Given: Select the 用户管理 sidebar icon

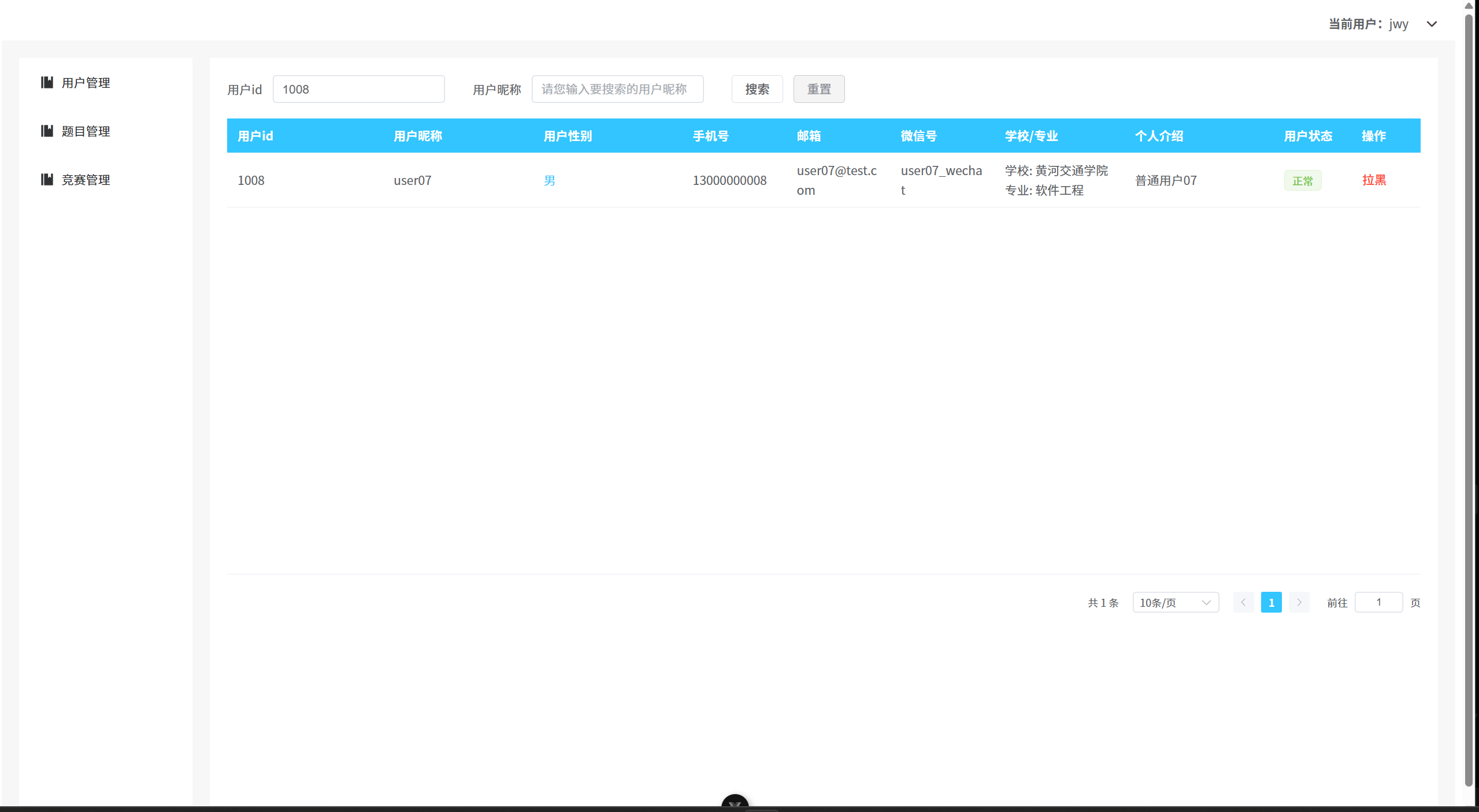Looking at the screenshot, I should 47,82.
